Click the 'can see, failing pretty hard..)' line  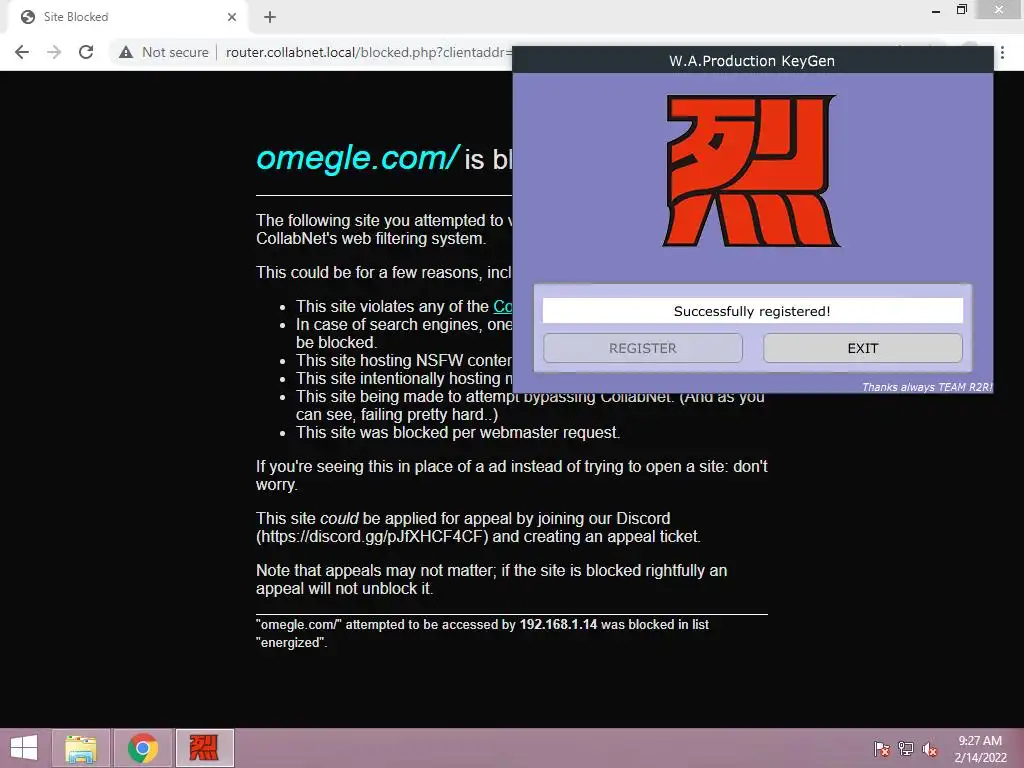397,415
